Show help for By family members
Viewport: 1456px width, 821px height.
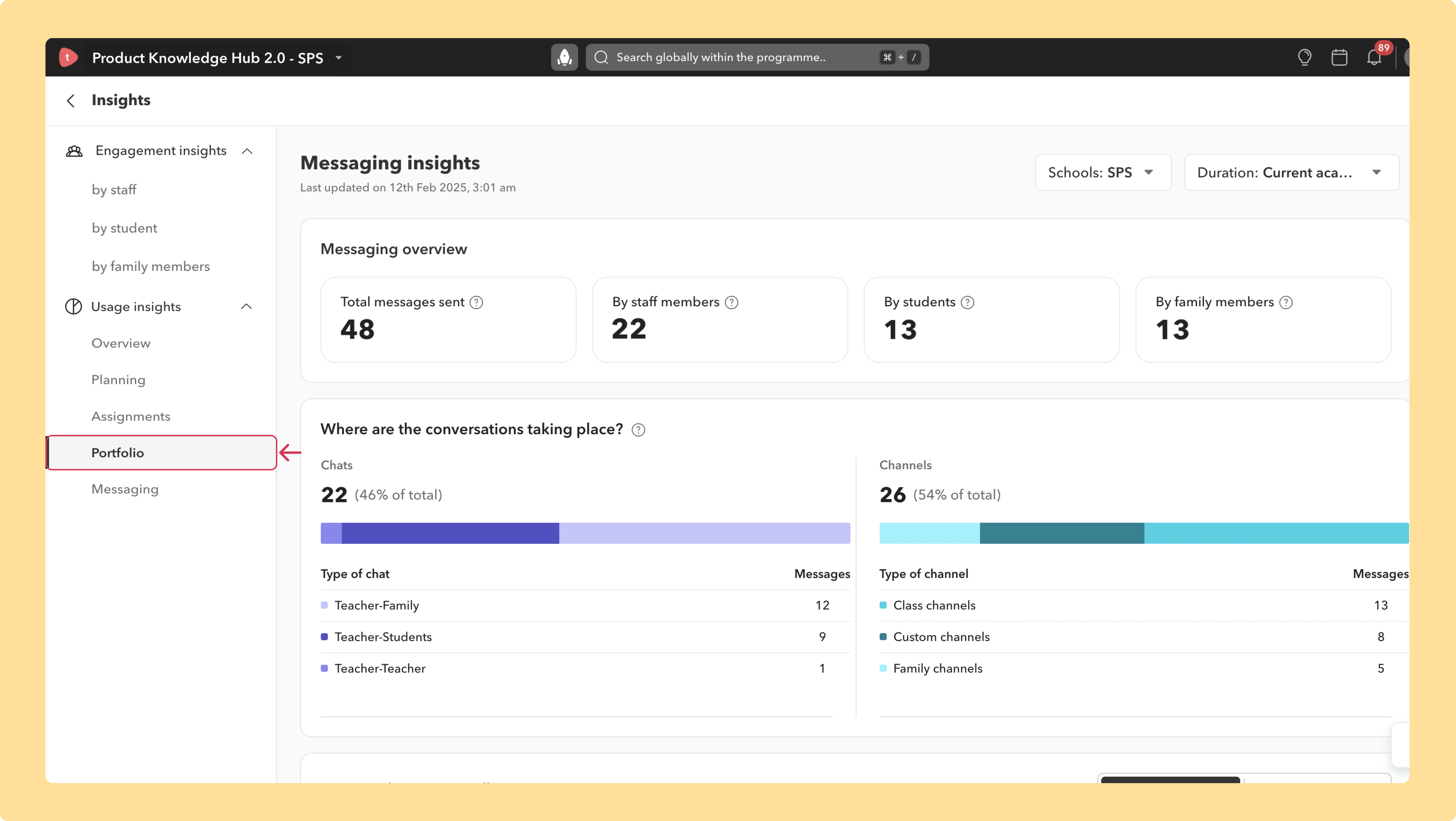[1286, 302]
